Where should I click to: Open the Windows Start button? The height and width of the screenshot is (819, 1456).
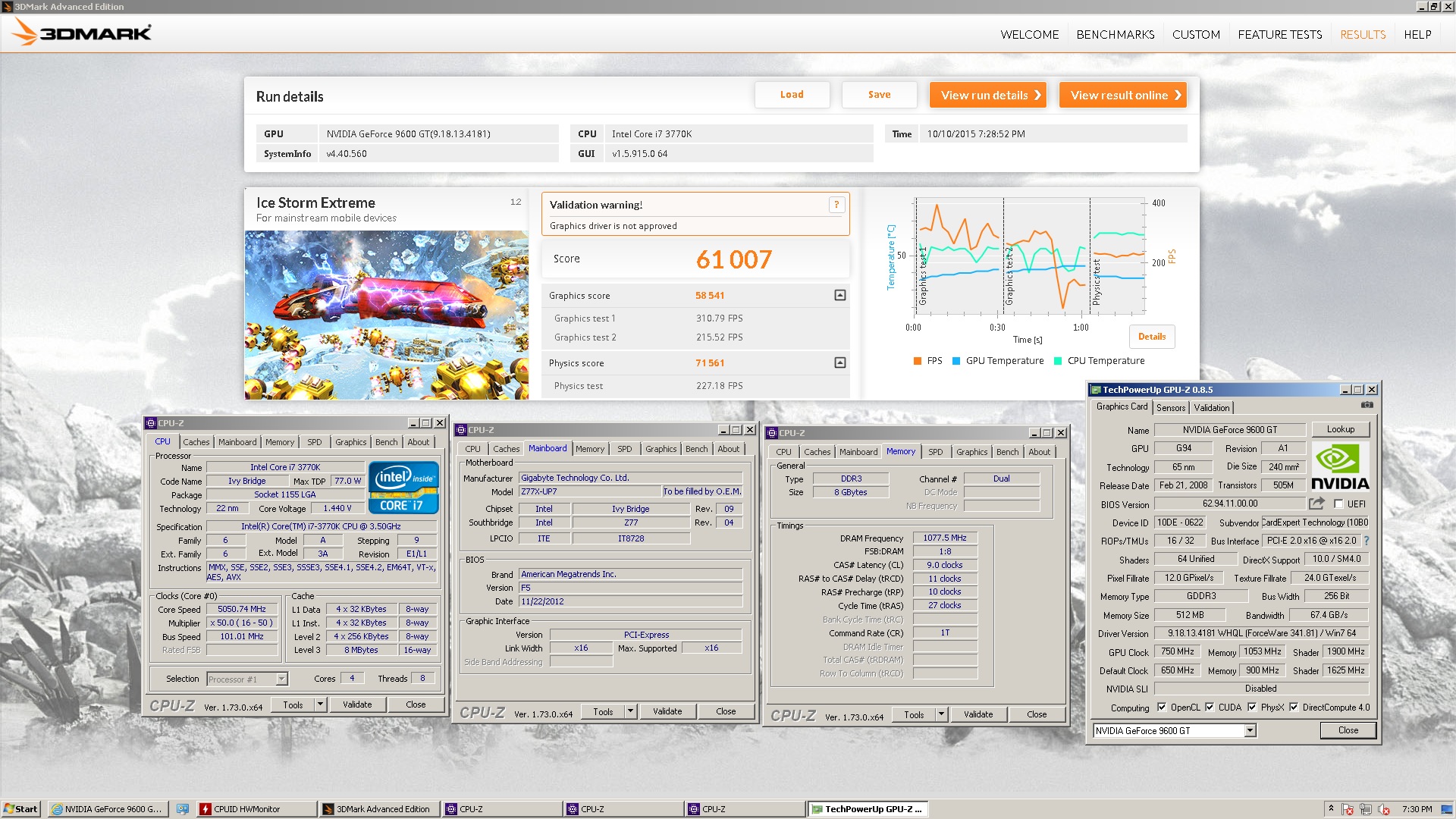(x=20, y=809)
